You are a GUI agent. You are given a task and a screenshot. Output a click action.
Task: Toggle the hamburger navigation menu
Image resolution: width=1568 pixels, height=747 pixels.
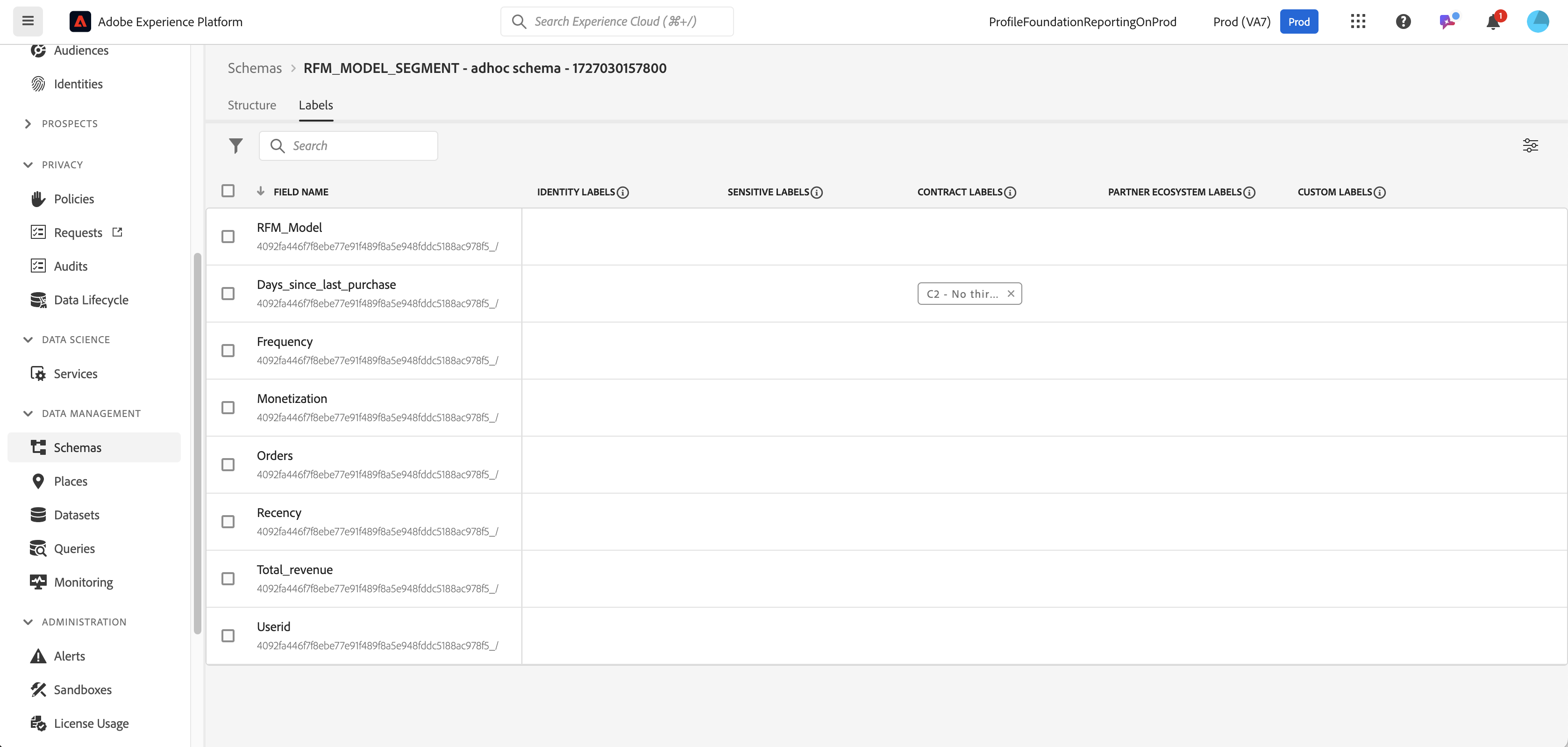[x=28, y=22]
